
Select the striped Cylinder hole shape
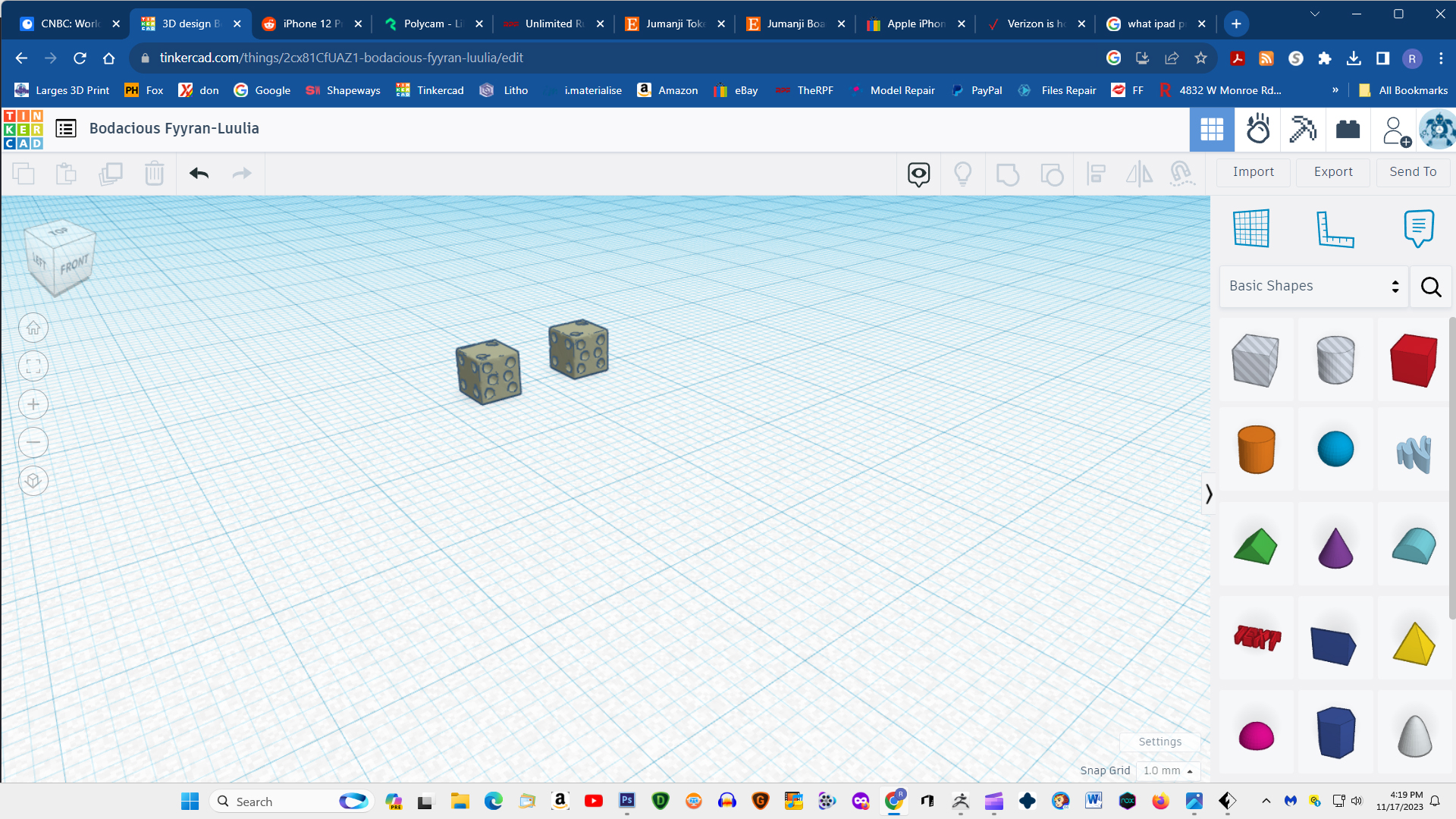coord(1335,360)
